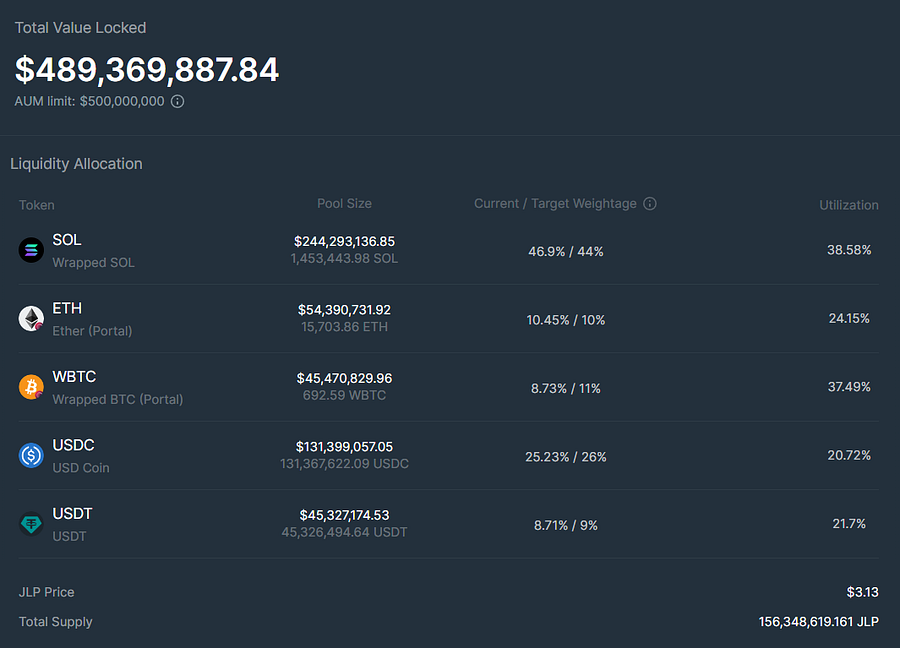Open the Ether (Portal) token name

92,331
